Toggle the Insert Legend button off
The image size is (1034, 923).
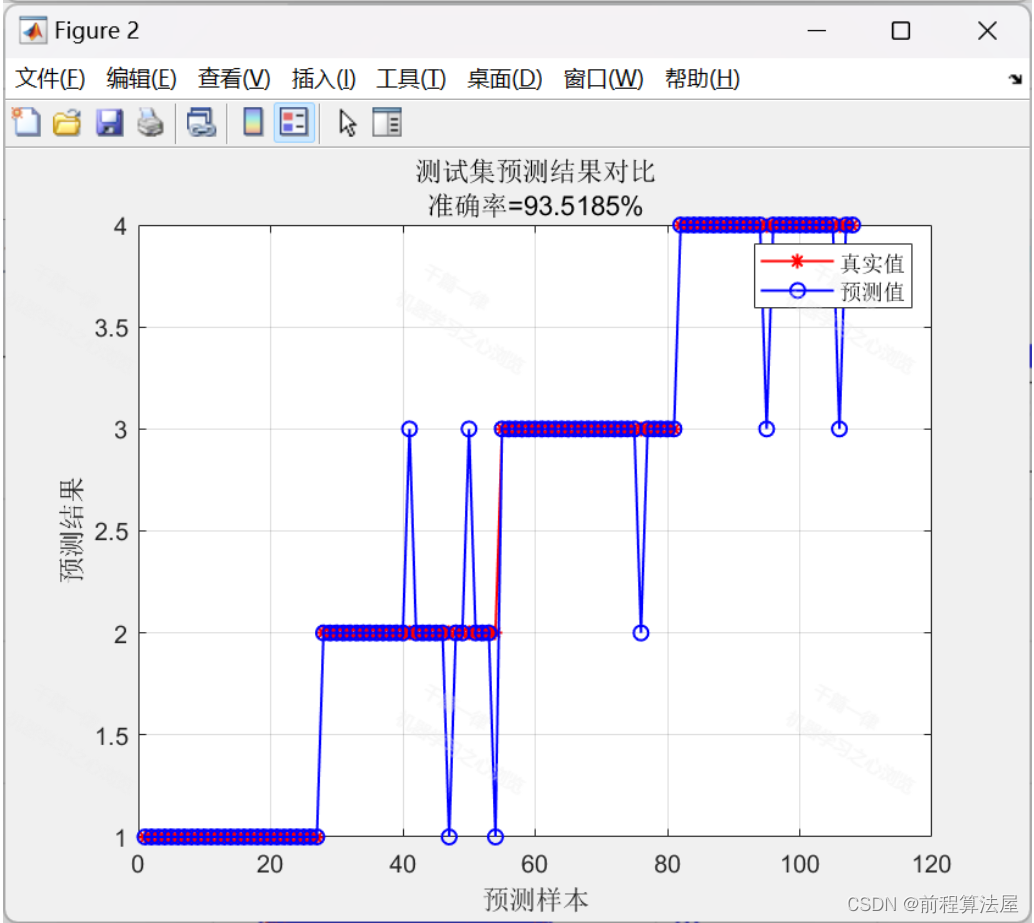tap(293, 121)
